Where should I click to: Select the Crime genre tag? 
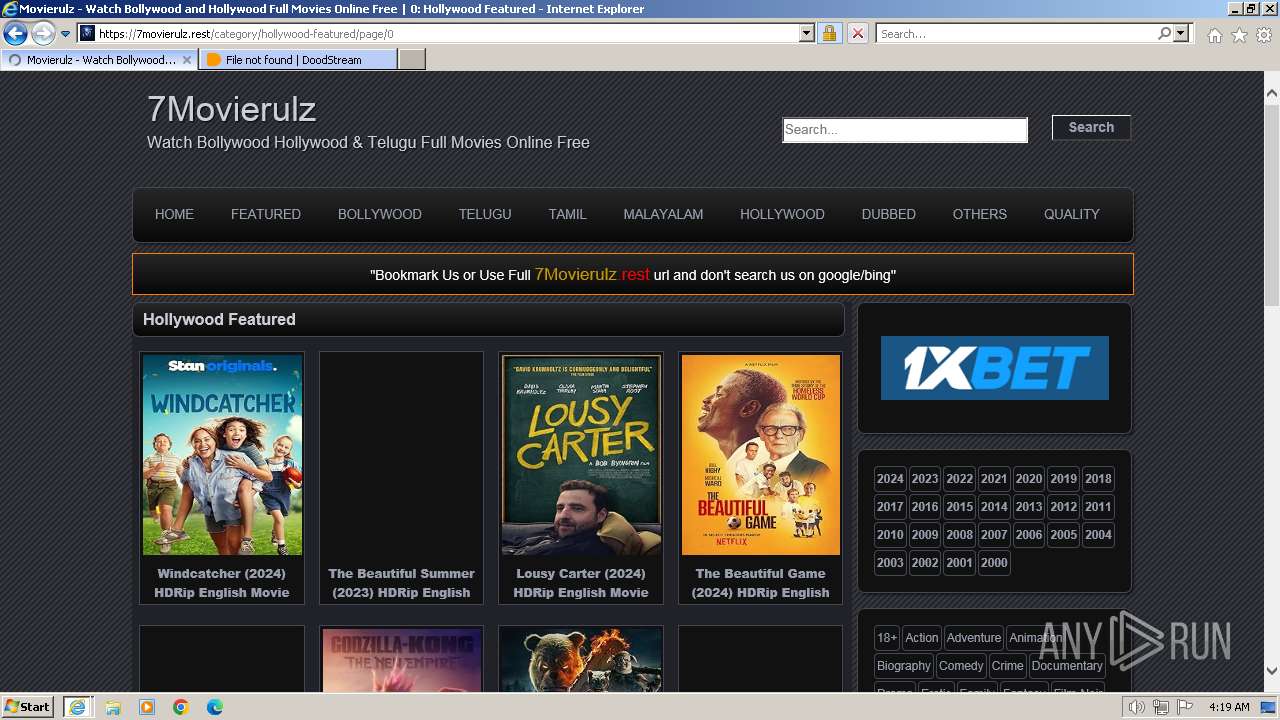(x=1008, y=665)
